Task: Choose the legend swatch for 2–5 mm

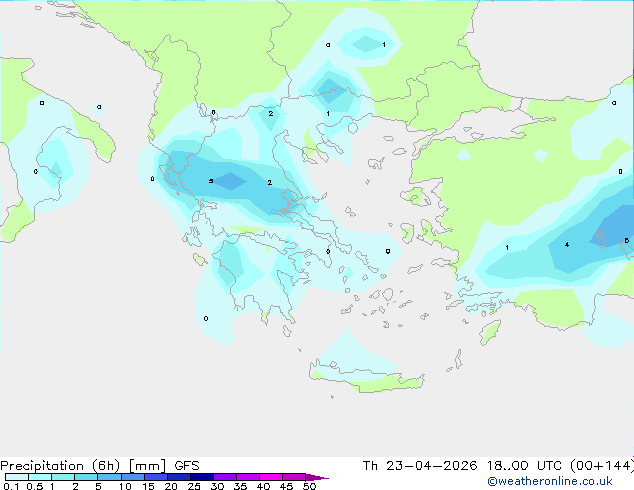Action: [86, 477]
